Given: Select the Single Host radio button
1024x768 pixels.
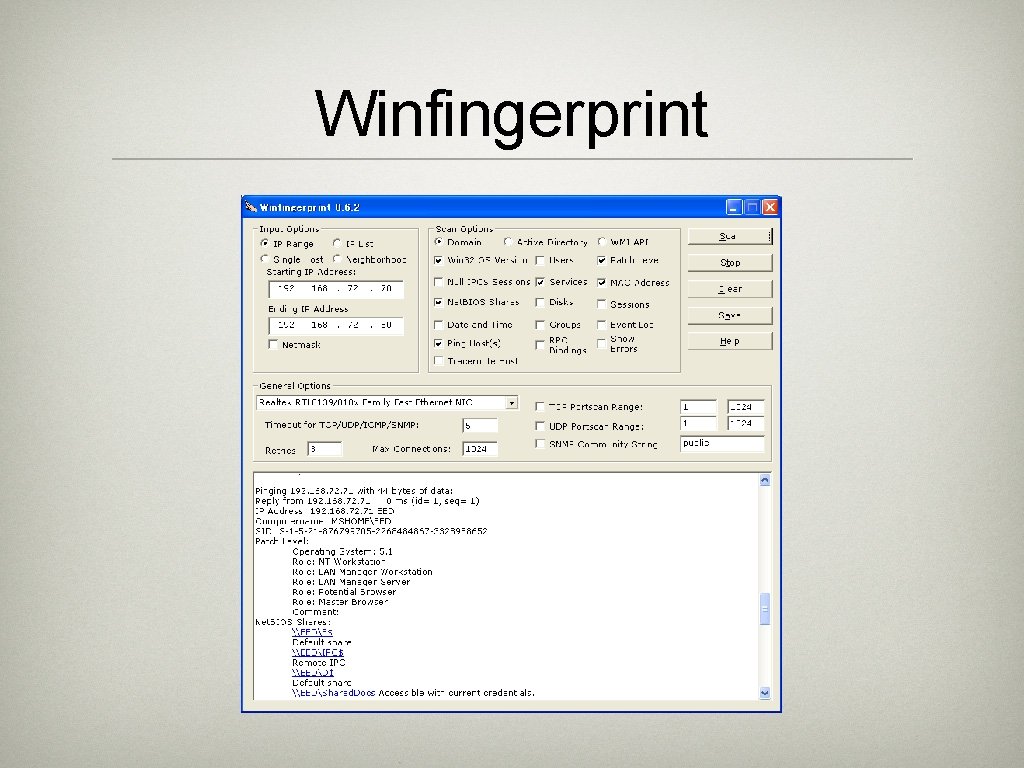Looking at the screenshot, I should (x=264, y=259).
